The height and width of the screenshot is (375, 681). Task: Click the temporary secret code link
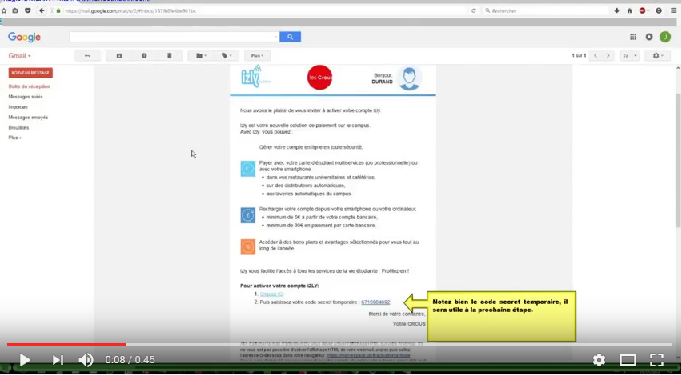point(376,302)
